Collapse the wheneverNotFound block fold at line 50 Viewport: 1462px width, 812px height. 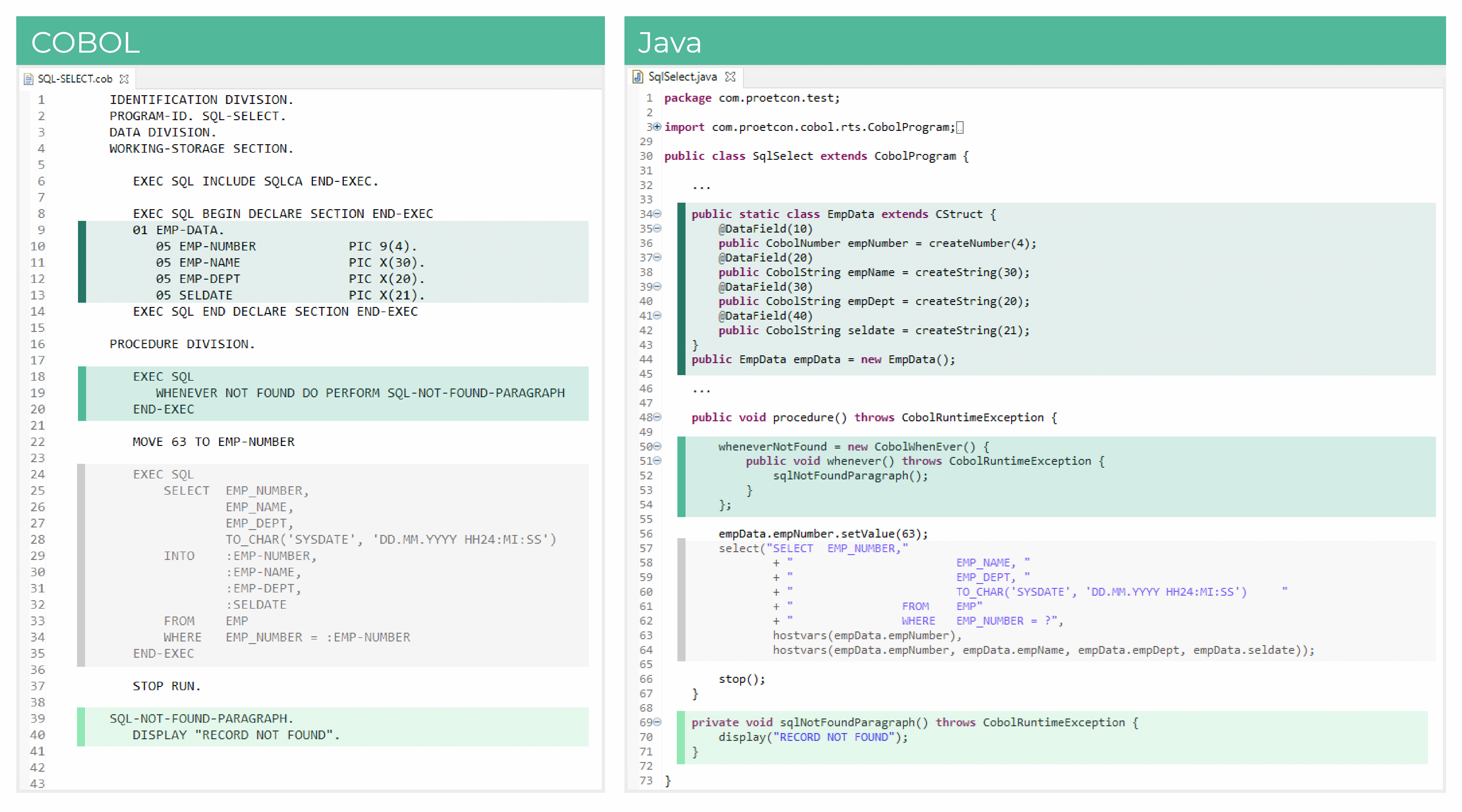(657, 446)
